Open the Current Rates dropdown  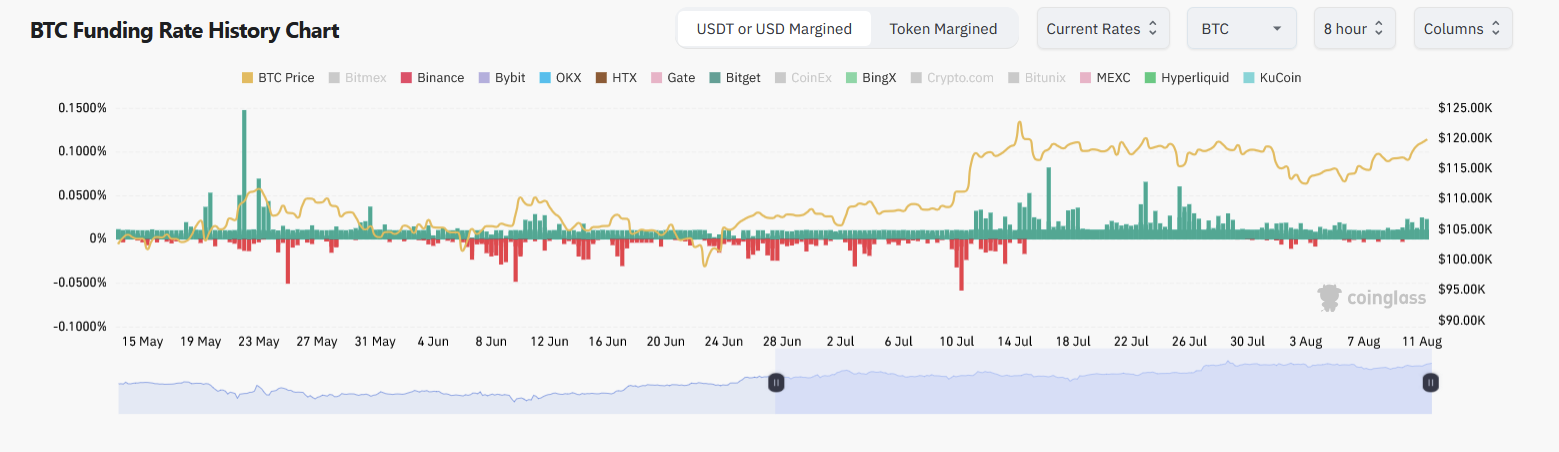click(x=1103, y=29)
